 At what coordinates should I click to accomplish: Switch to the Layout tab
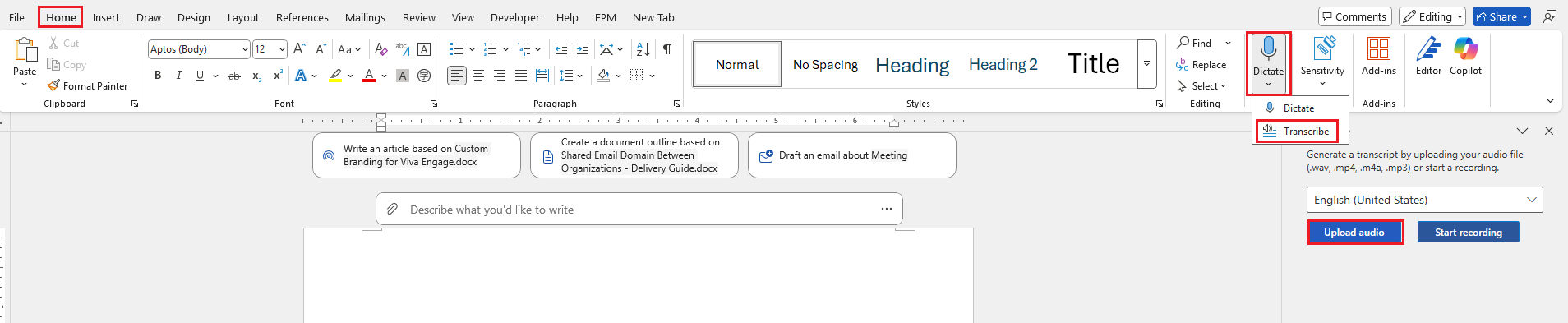pyautogui.click(x=243, y=17)
